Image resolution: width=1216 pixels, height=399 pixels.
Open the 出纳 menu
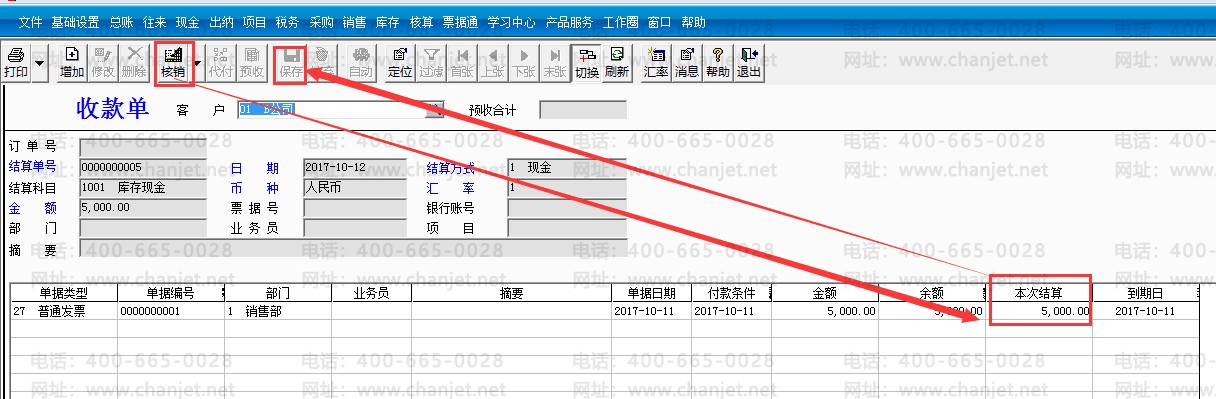point(221,22)
